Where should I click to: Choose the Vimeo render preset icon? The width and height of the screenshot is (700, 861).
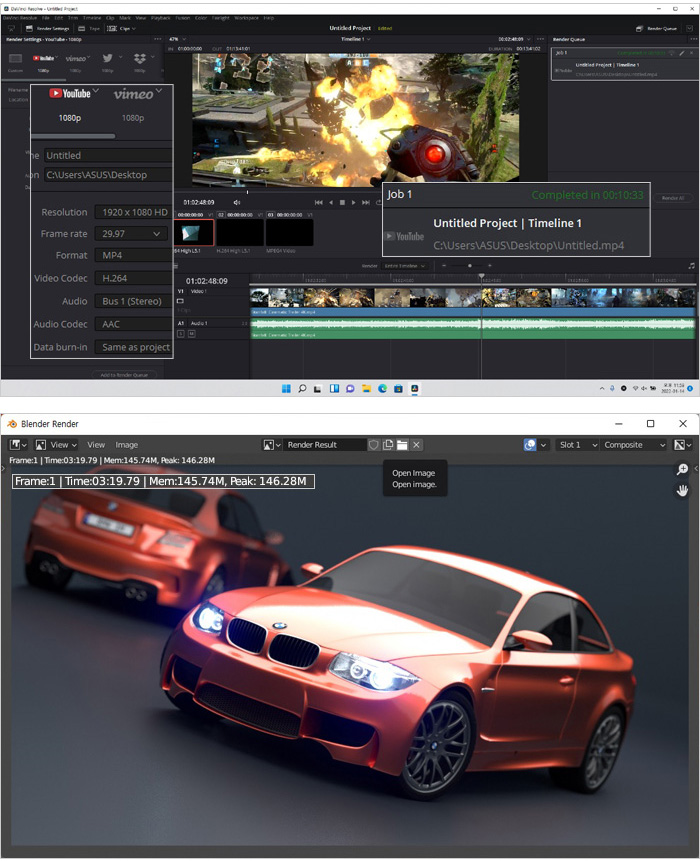click(x=75, y=59)
